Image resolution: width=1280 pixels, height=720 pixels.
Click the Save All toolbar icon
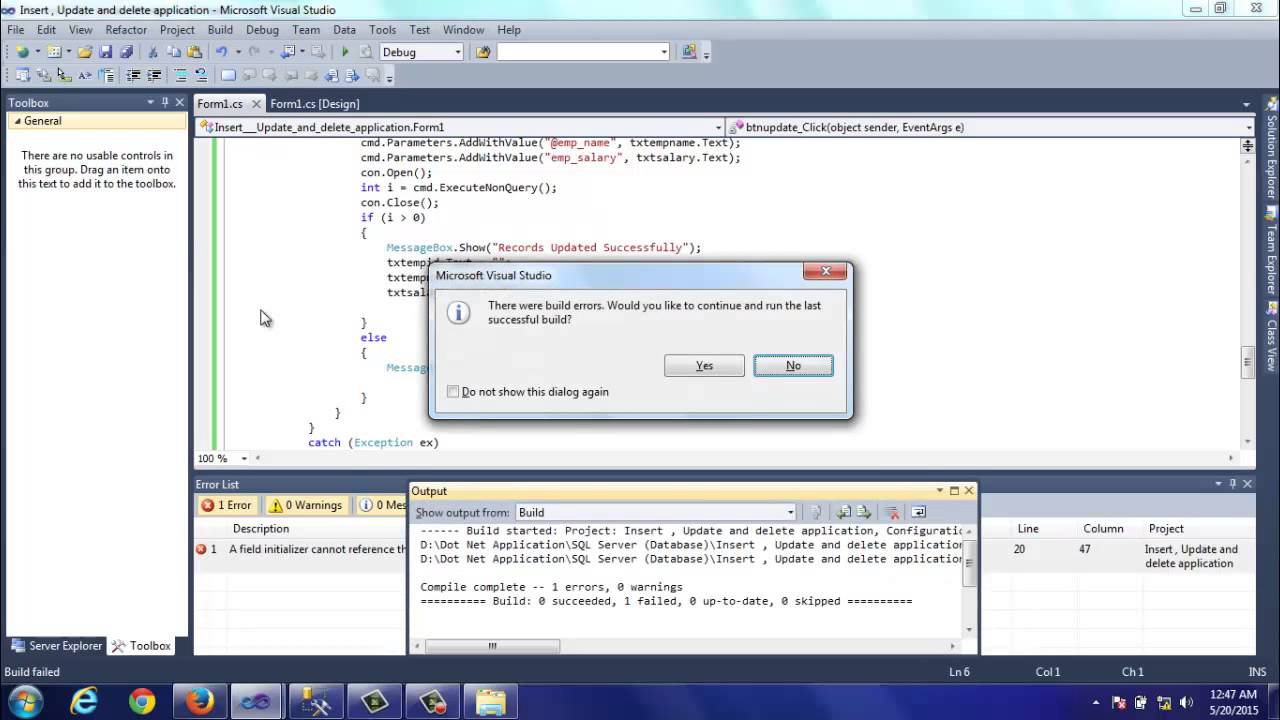coord(126,52)
